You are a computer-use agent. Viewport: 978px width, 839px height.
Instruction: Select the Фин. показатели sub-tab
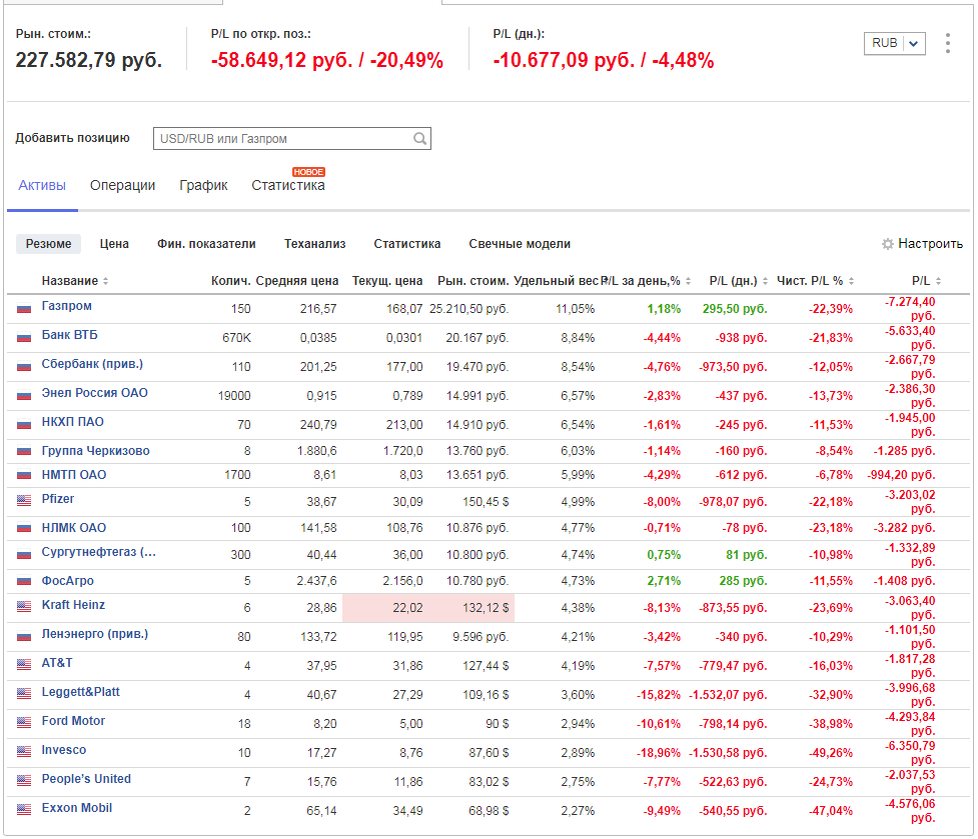206,244
